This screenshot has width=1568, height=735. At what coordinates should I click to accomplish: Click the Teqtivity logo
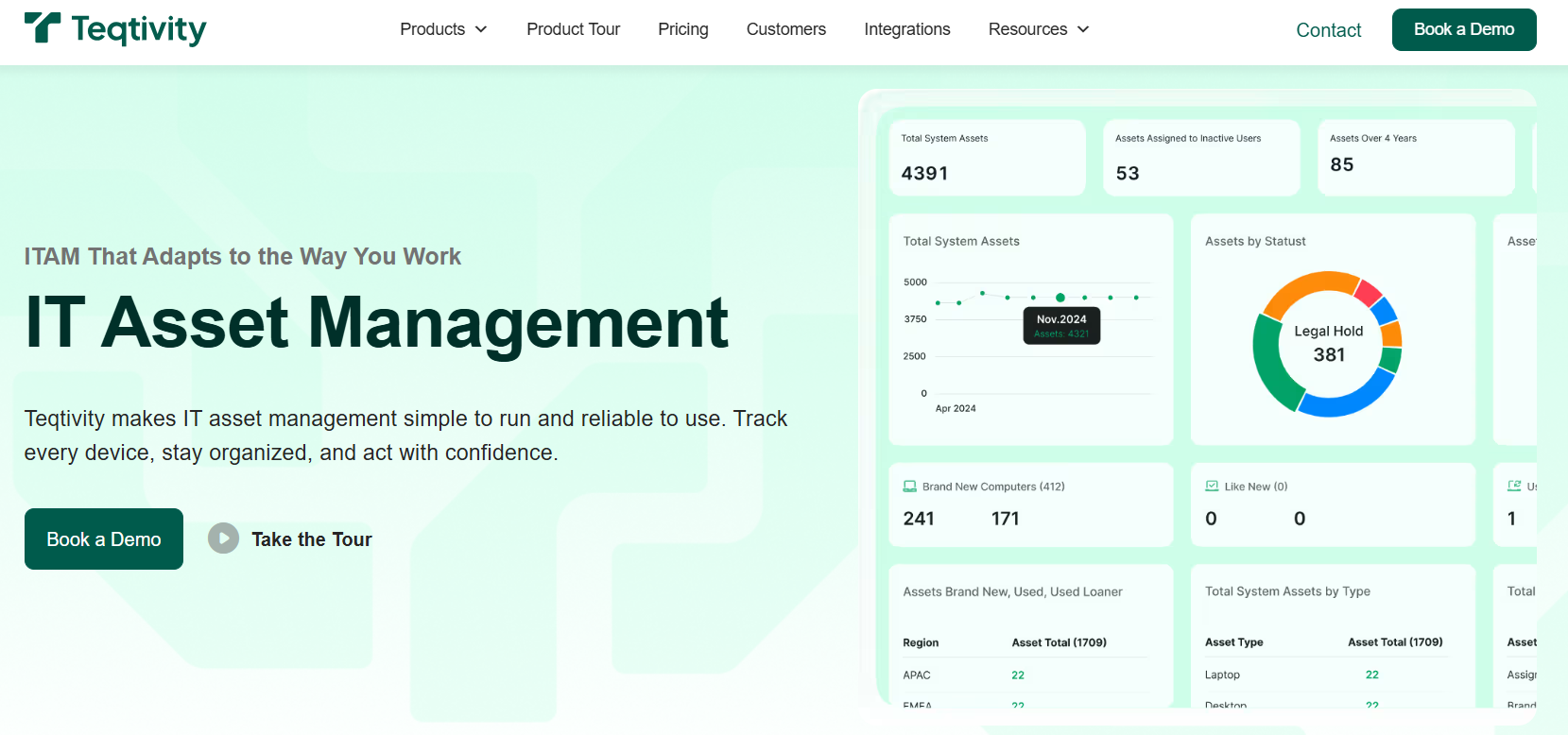click(115, 29)
